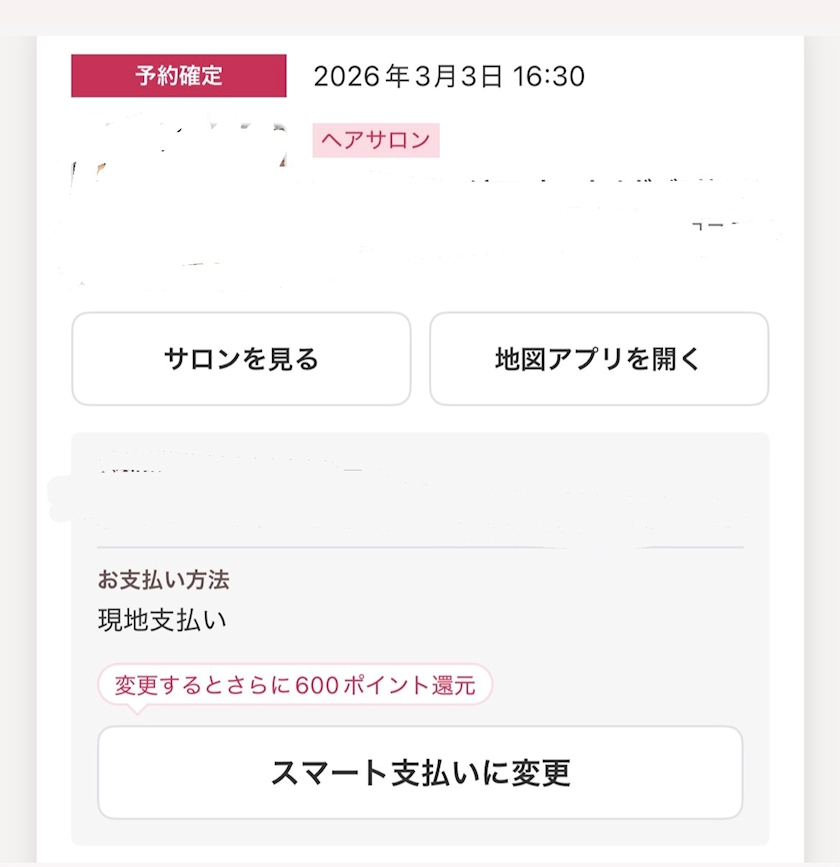Tap the 16:30 reservation time
840x867 pixels.
pos(549,76)
